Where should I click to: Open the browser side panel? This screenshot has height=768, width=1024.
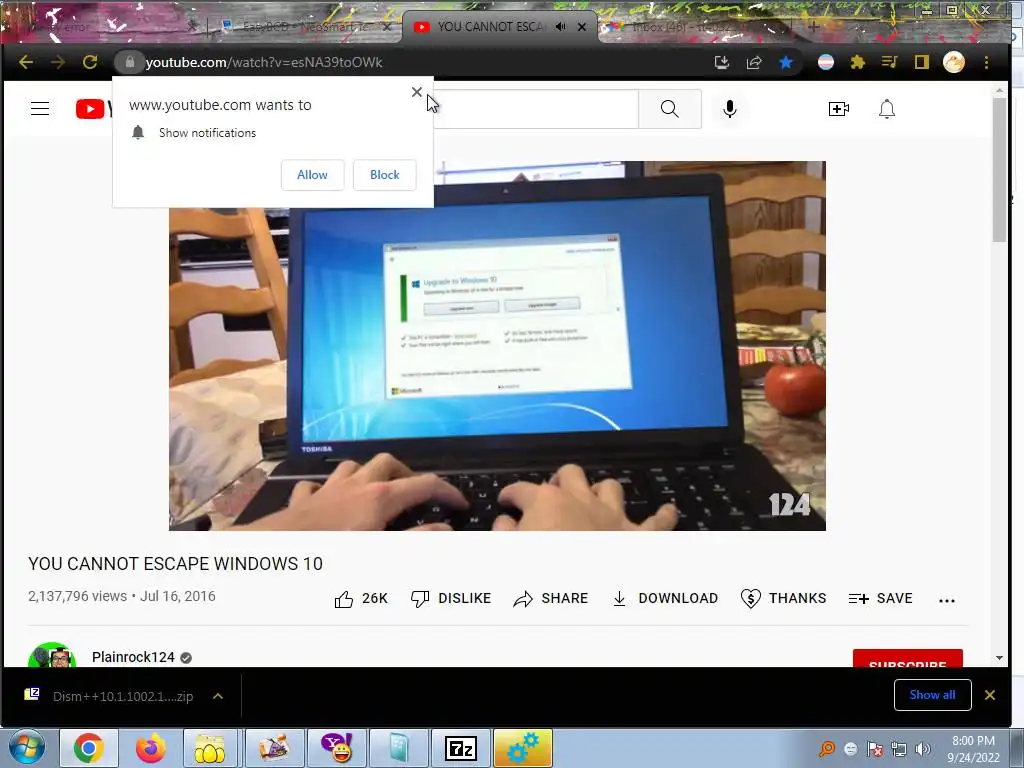(x=921, y=62)
